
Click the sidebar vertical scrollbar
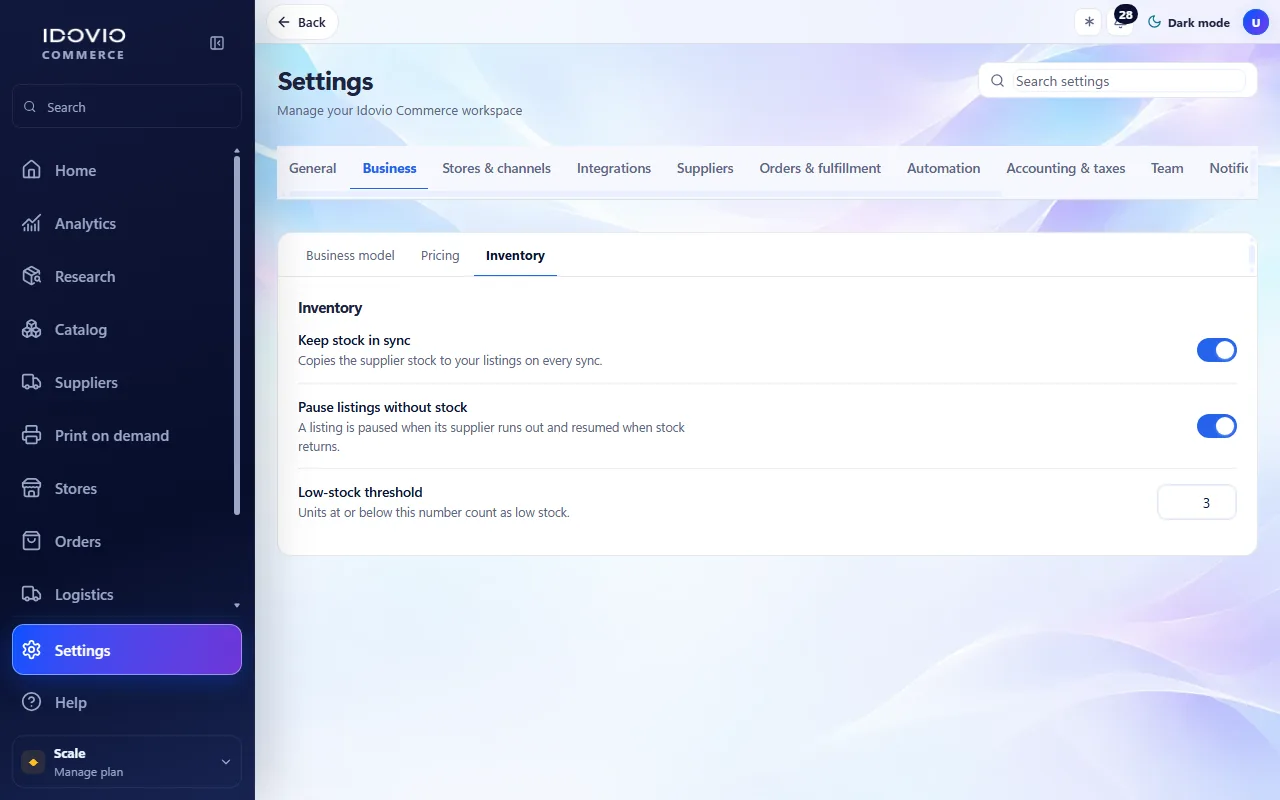[237, 335]
